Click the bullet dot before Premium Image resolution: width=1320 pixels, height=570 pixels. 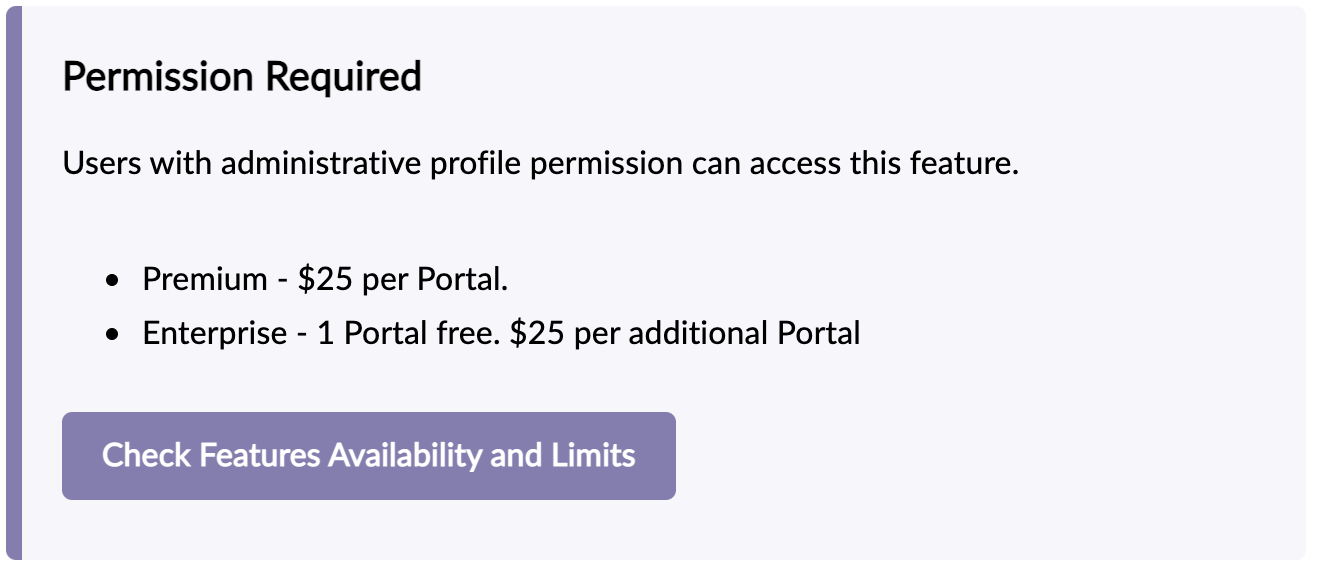[113, 281]
